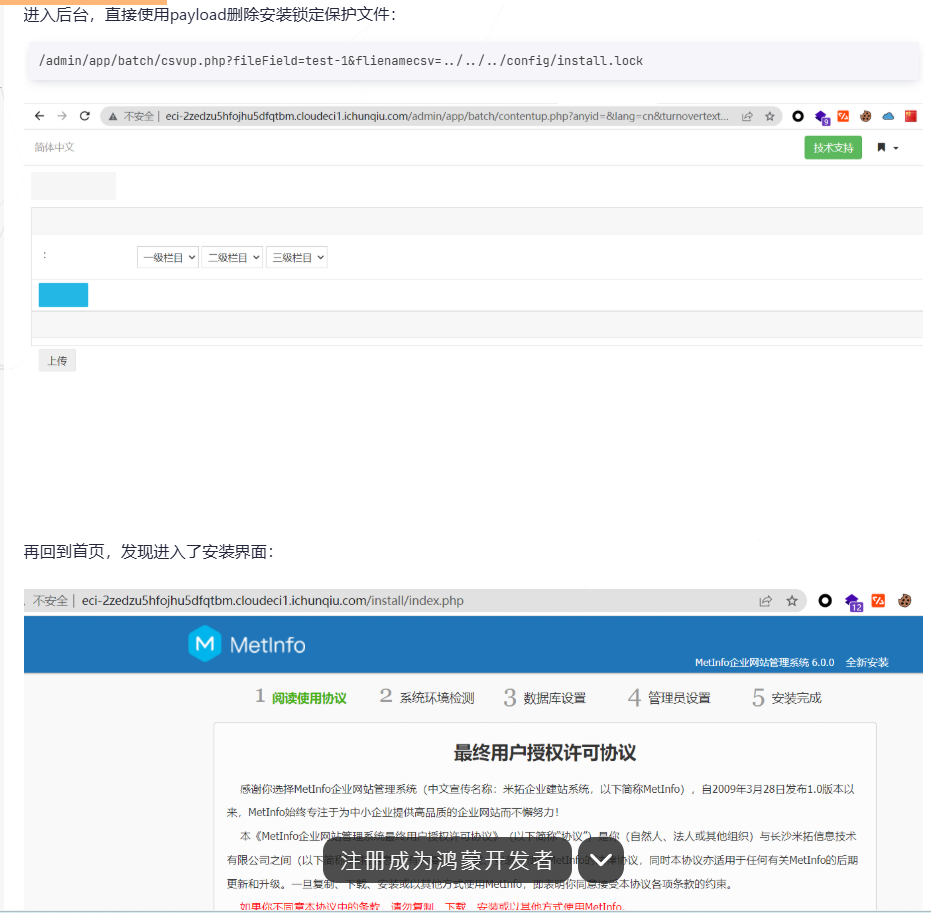The width and height of the screenshot is (931, 913).
Task: Open cookie extension beside cloud icon
Action: pyautogui.click(x=866, y=116)
